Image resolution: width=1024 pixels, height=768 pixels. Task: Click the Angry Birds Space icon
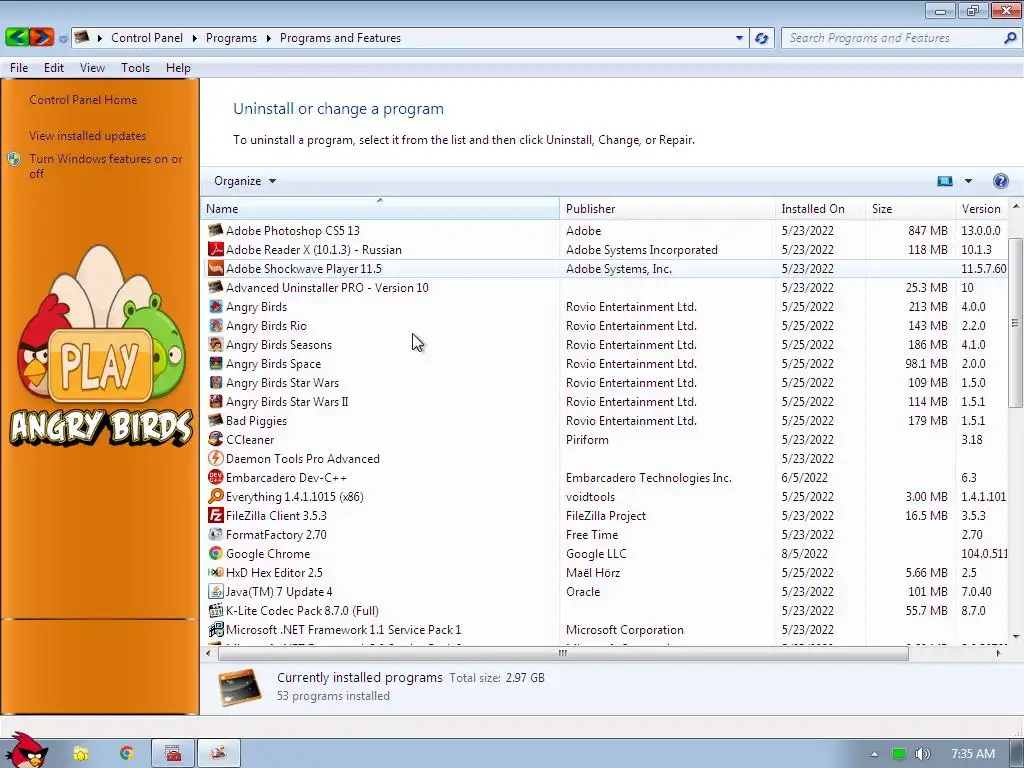point(216,363)
